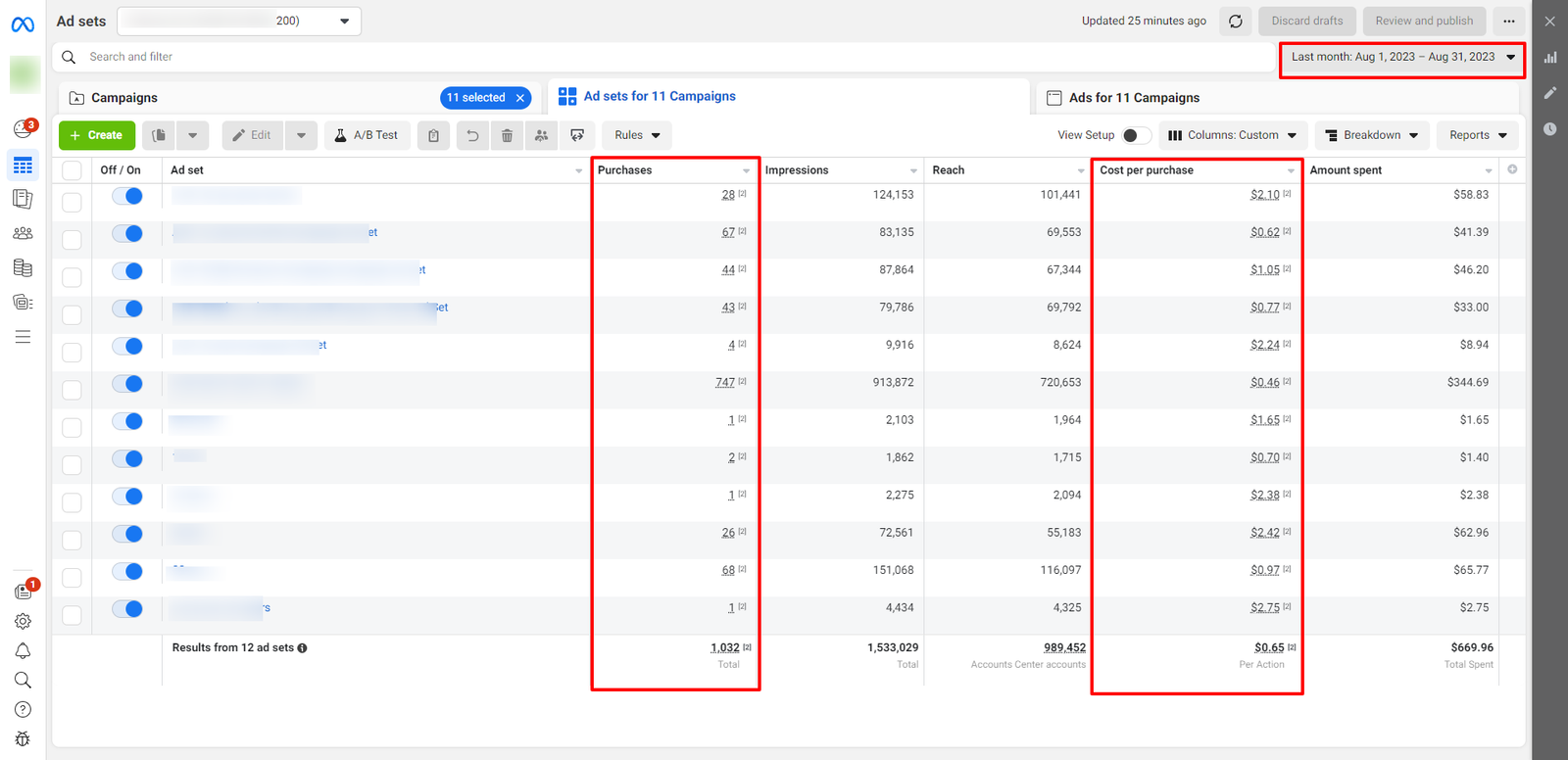Click the trash delete icon
The height and width of the screenshot is (760, 1568).
pyautogui.click(x=507, y=135)
